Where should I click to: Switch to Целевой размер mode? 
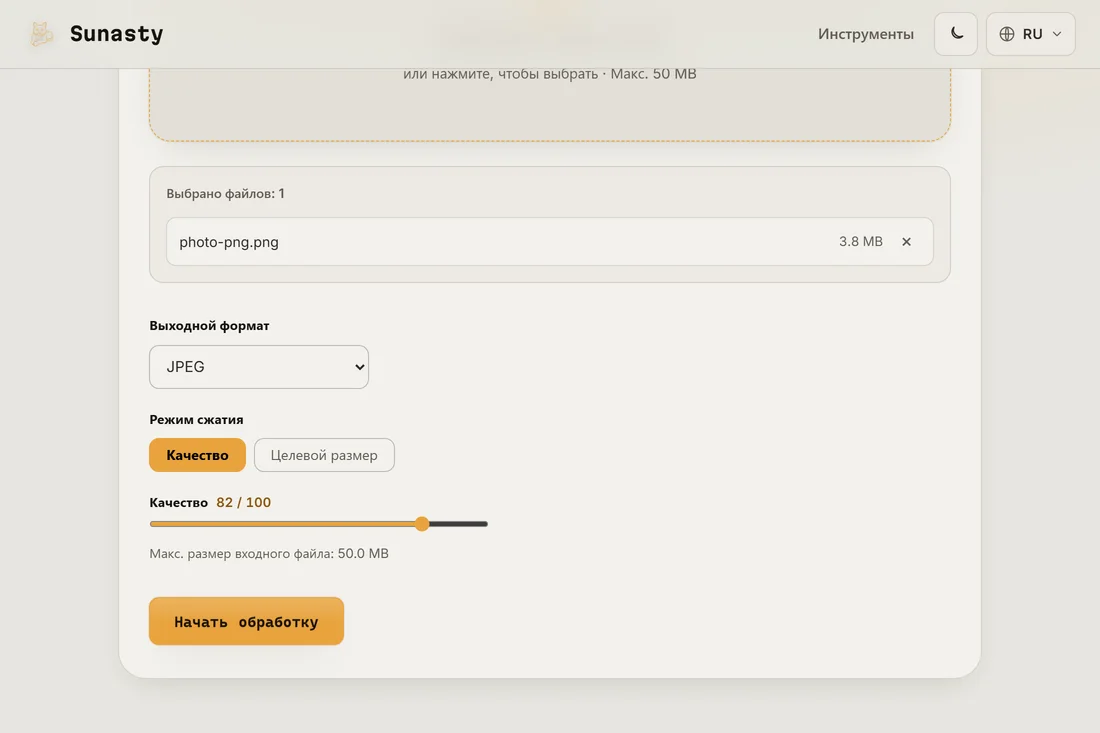pyautogui.click(x=324, y=455)
